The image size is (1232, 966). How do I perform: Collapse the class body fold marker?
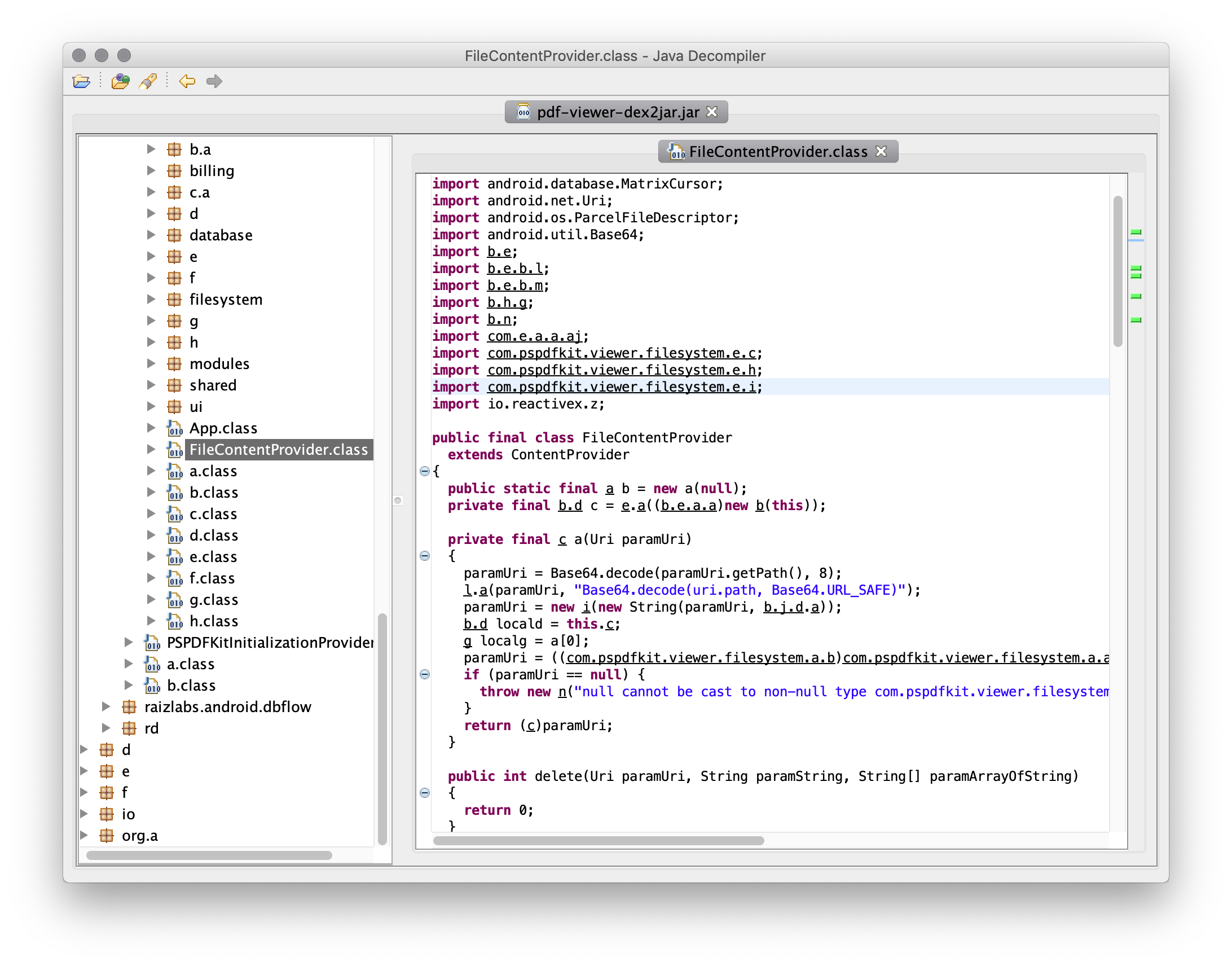(x=425, y=471)
